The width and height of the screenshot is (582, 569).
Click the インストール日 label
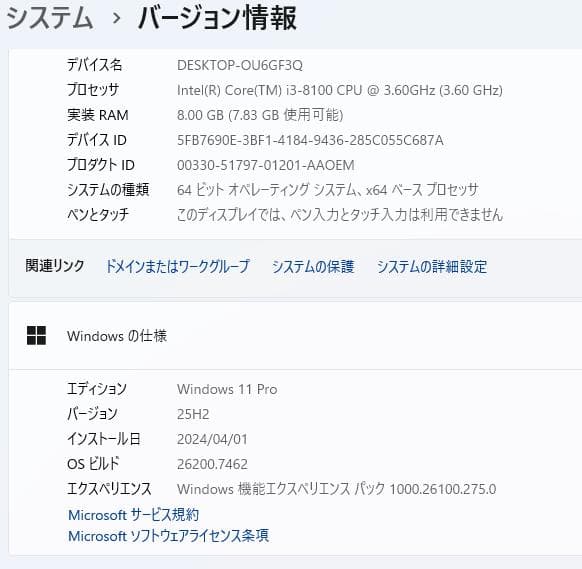(x=104, y=439)
